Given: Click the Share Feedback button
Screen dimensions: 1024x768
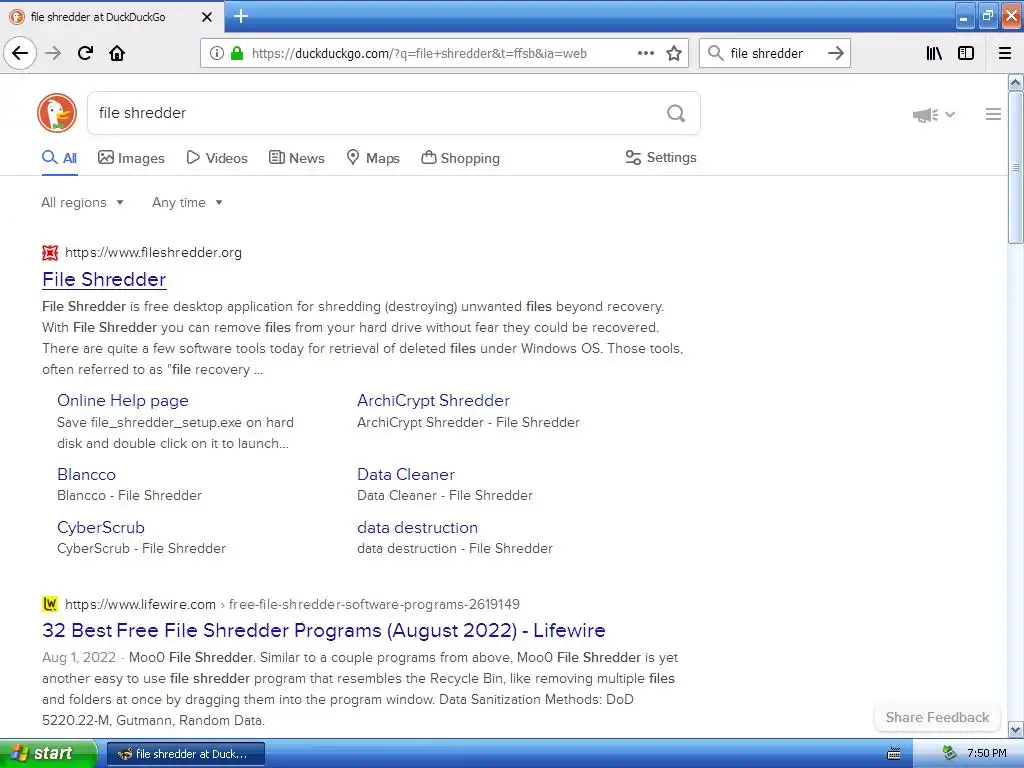Looking at the screenshot, I should (937, 717).
